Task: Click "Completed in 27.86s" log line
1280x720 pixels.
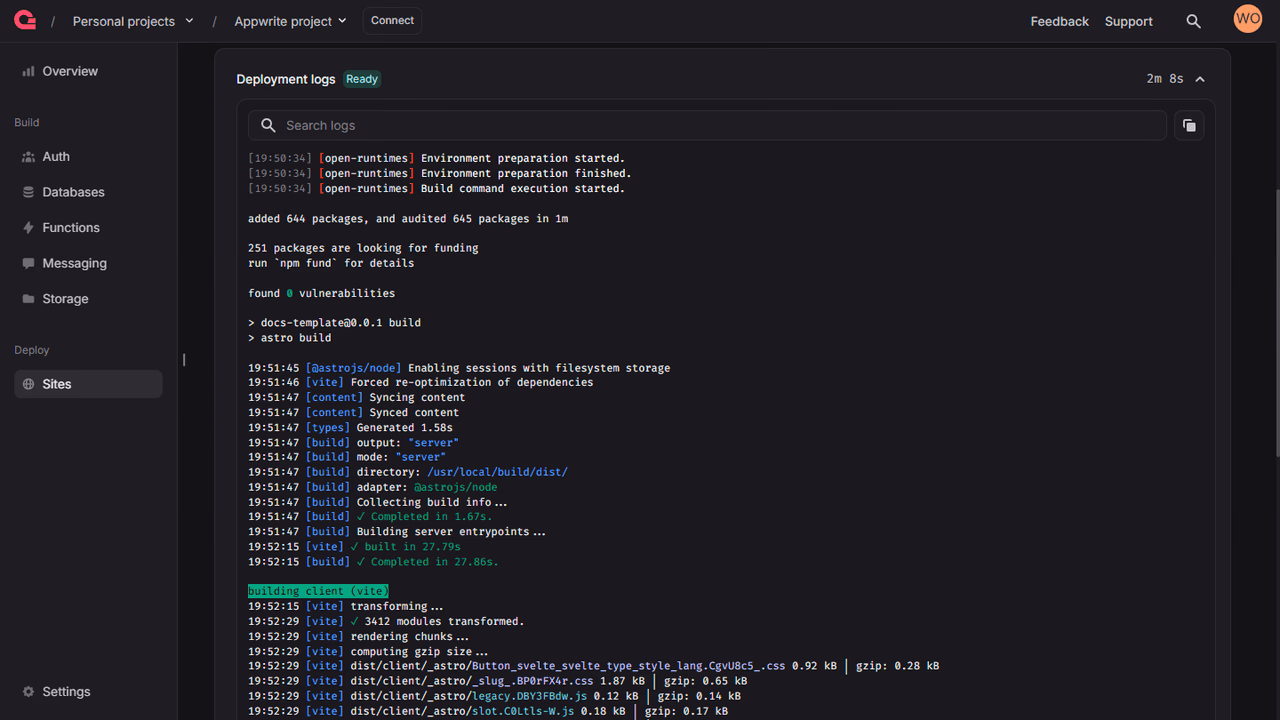Action: (373, 562)
